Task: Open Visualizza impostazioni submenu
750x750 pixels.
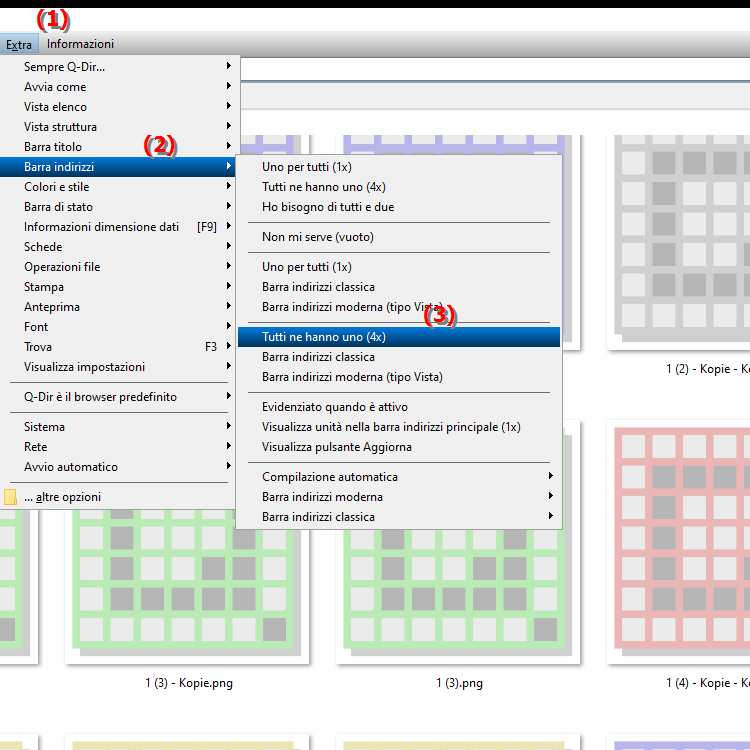Action: (x=118, y=367)
